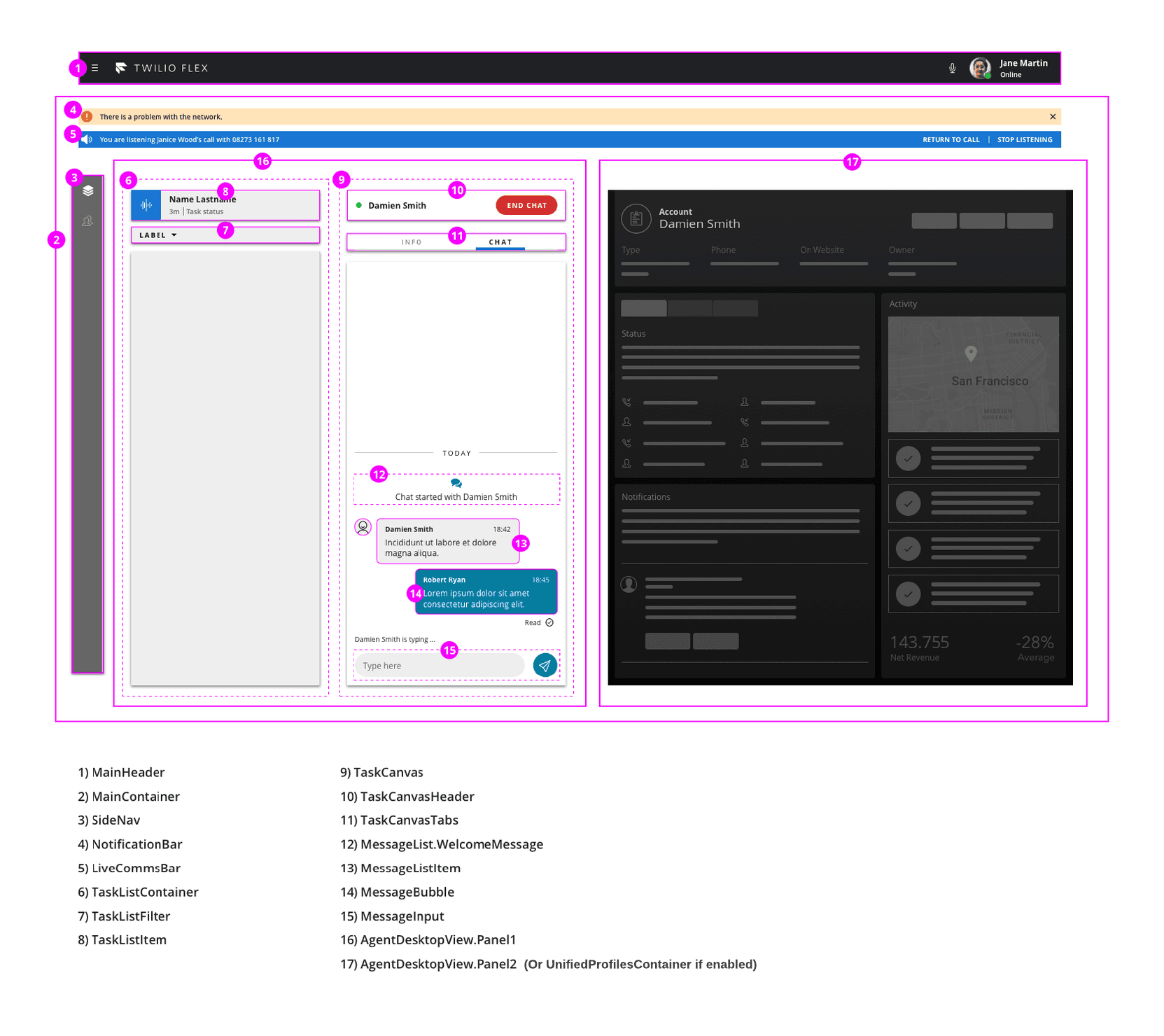
Task: Mute the microphone in the main header
Action: (952, 68)
